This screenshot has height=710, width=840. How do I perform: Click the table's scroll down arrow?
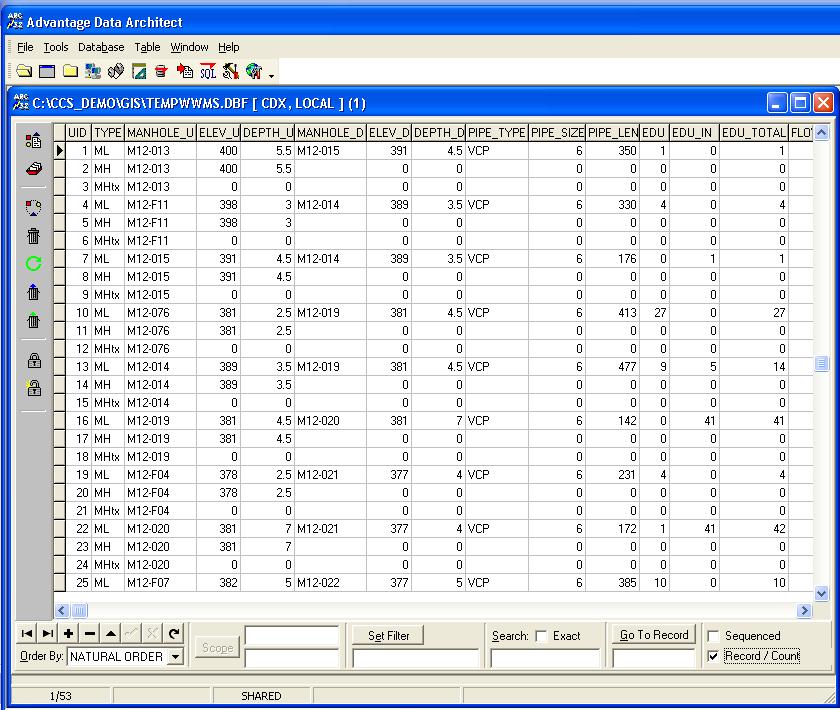click(x=821, y=593)
